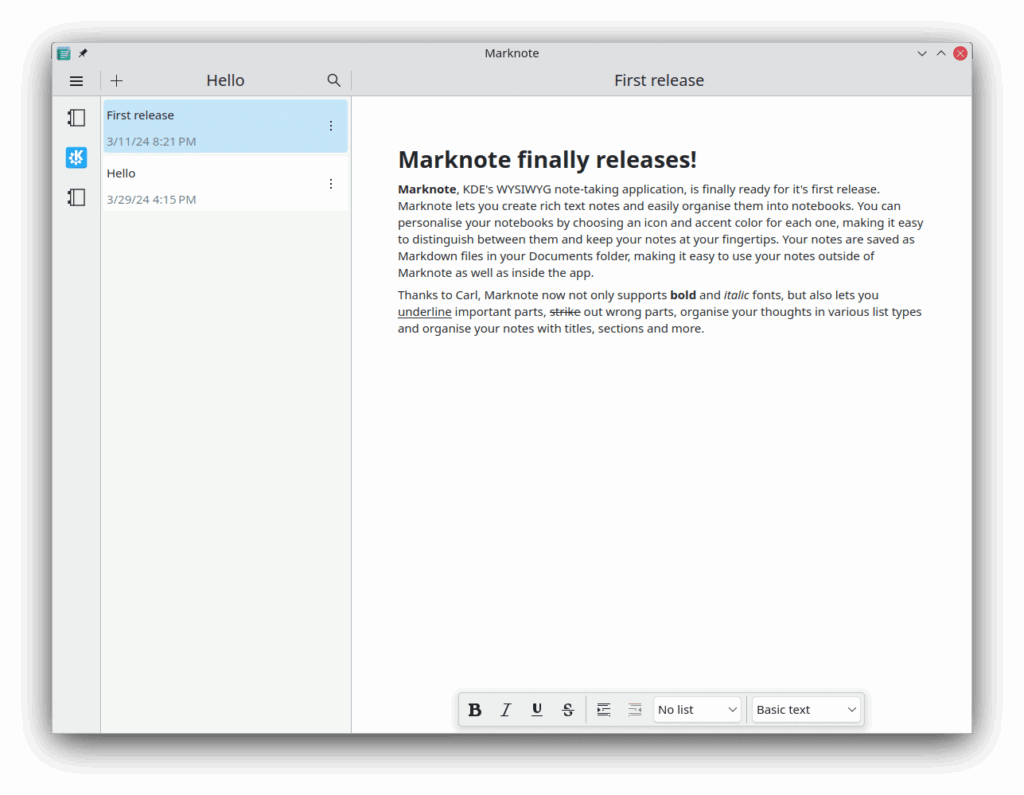Apply strikethrough formatting
The width and height of the screenshot is (1024, 795).
pos(567,709)
